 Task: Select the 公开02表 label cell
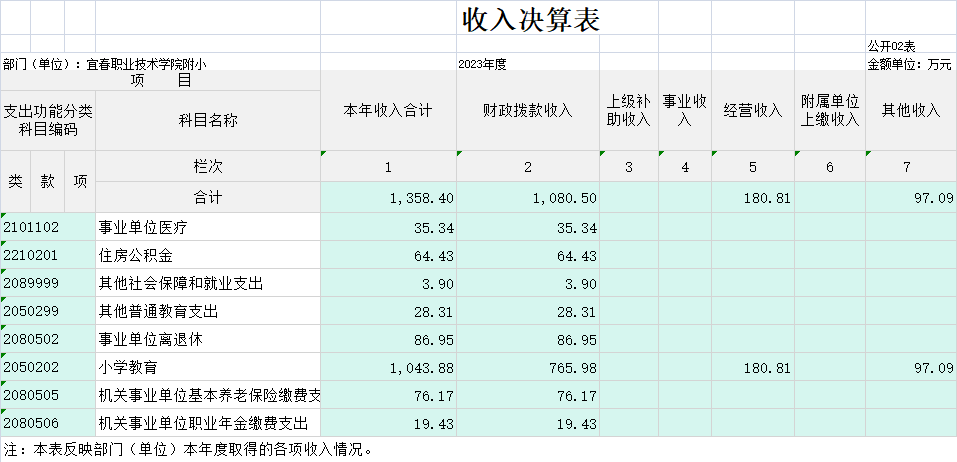pyautogui.click(x=909, y=46)
